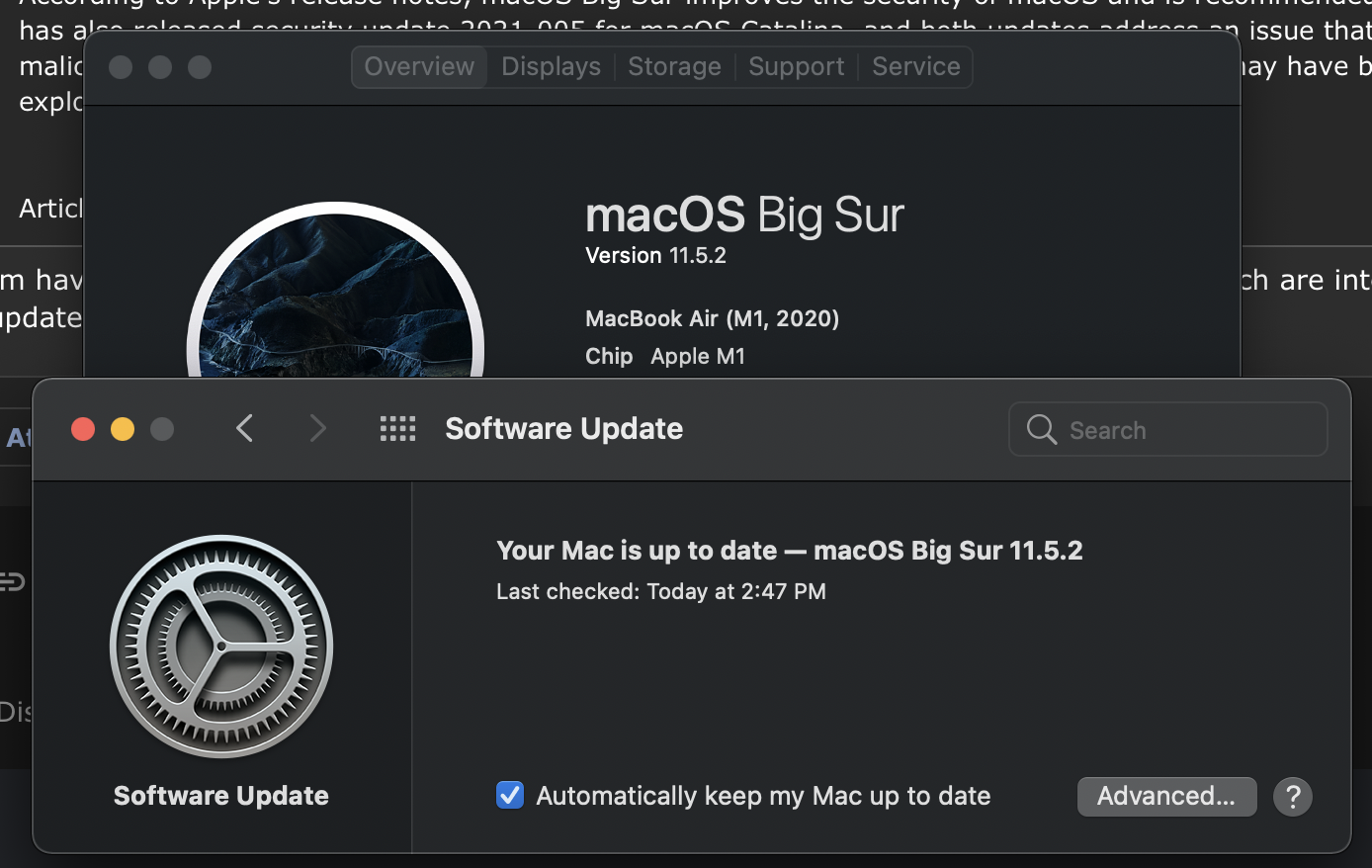Open help with the question mark button

(1293, 796)
